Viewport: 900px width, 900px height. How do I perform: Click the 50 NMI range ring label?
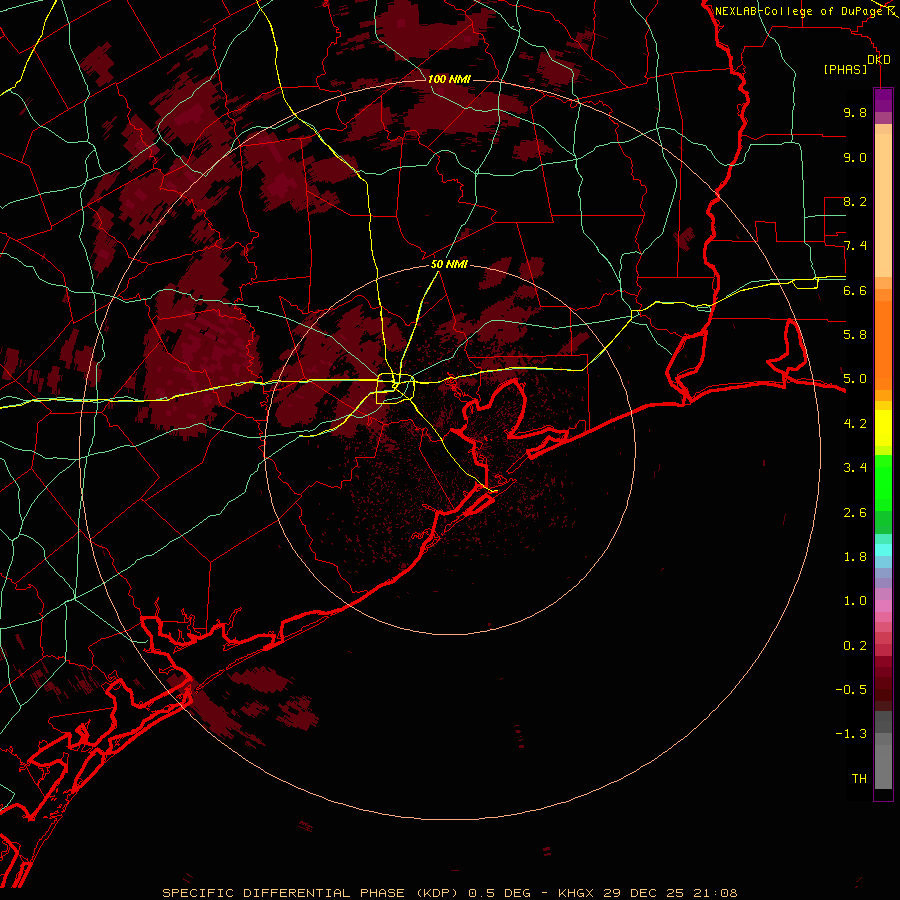449,264
